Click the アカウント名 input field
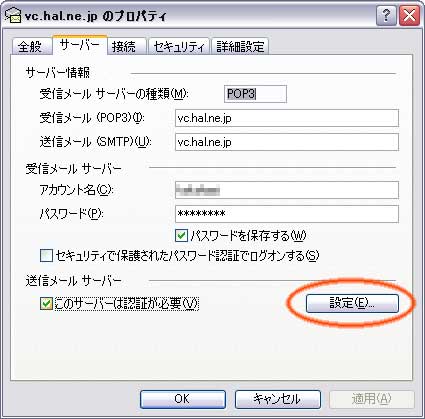 coord(287,190)
